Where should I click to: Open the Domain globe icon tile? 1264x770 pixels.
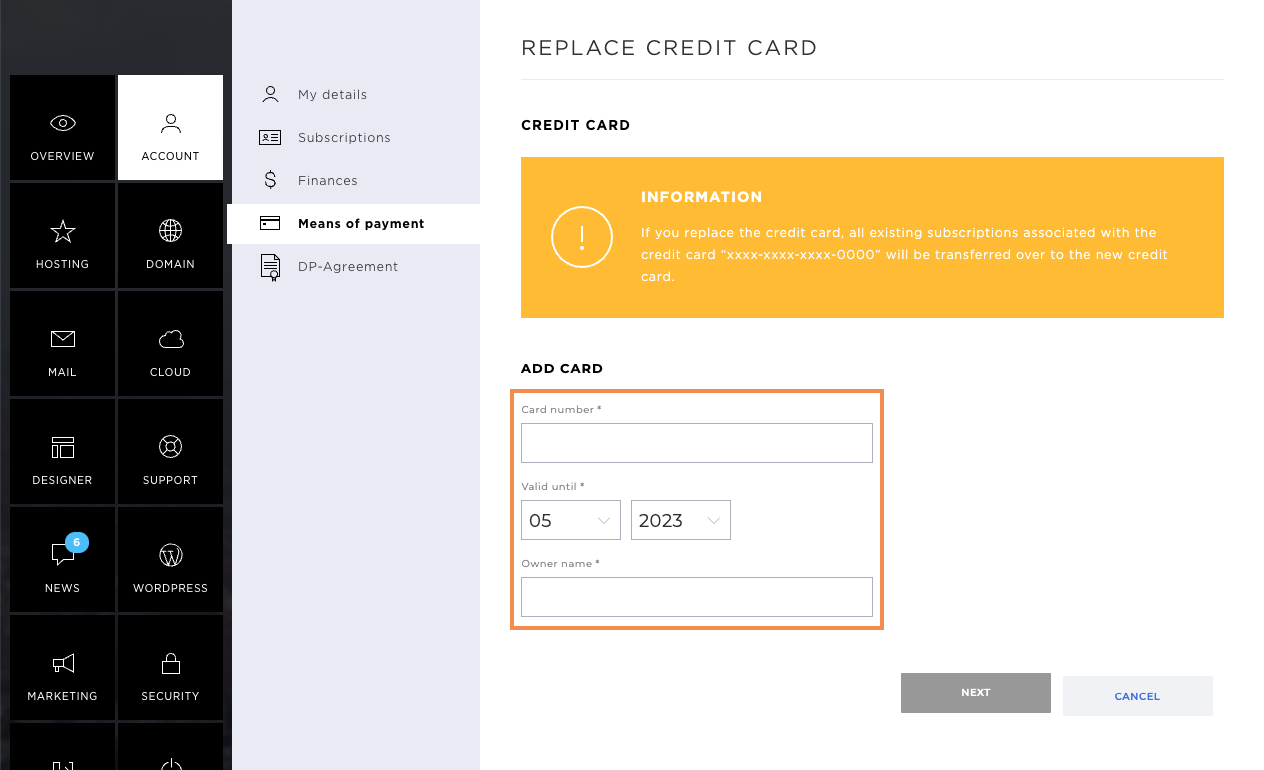(x=170, y=236)
